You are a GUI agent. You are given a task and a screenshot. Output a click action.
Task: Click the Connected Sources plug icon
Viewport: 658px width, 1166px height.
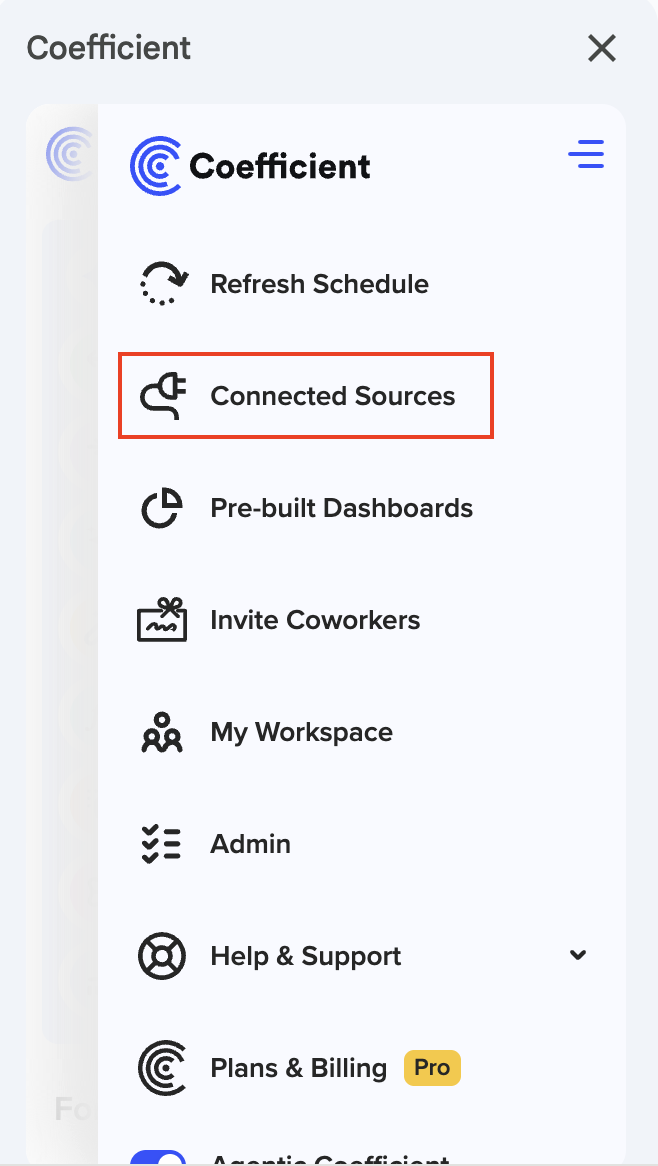click(x=162, y=396)
